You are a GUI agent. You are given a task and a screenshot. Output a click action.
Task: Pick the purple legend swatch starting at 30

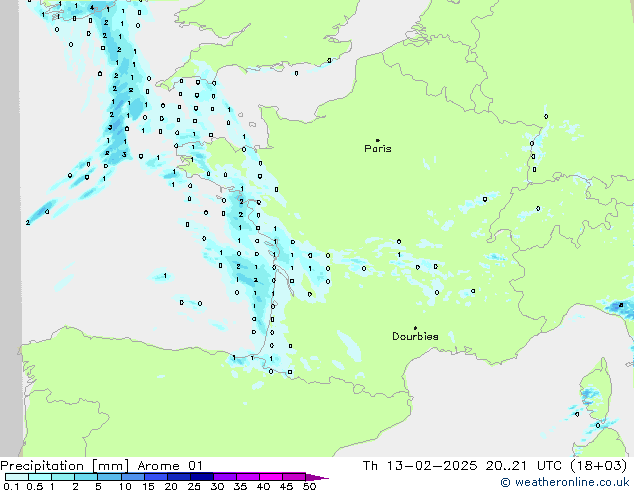(225, 477)
